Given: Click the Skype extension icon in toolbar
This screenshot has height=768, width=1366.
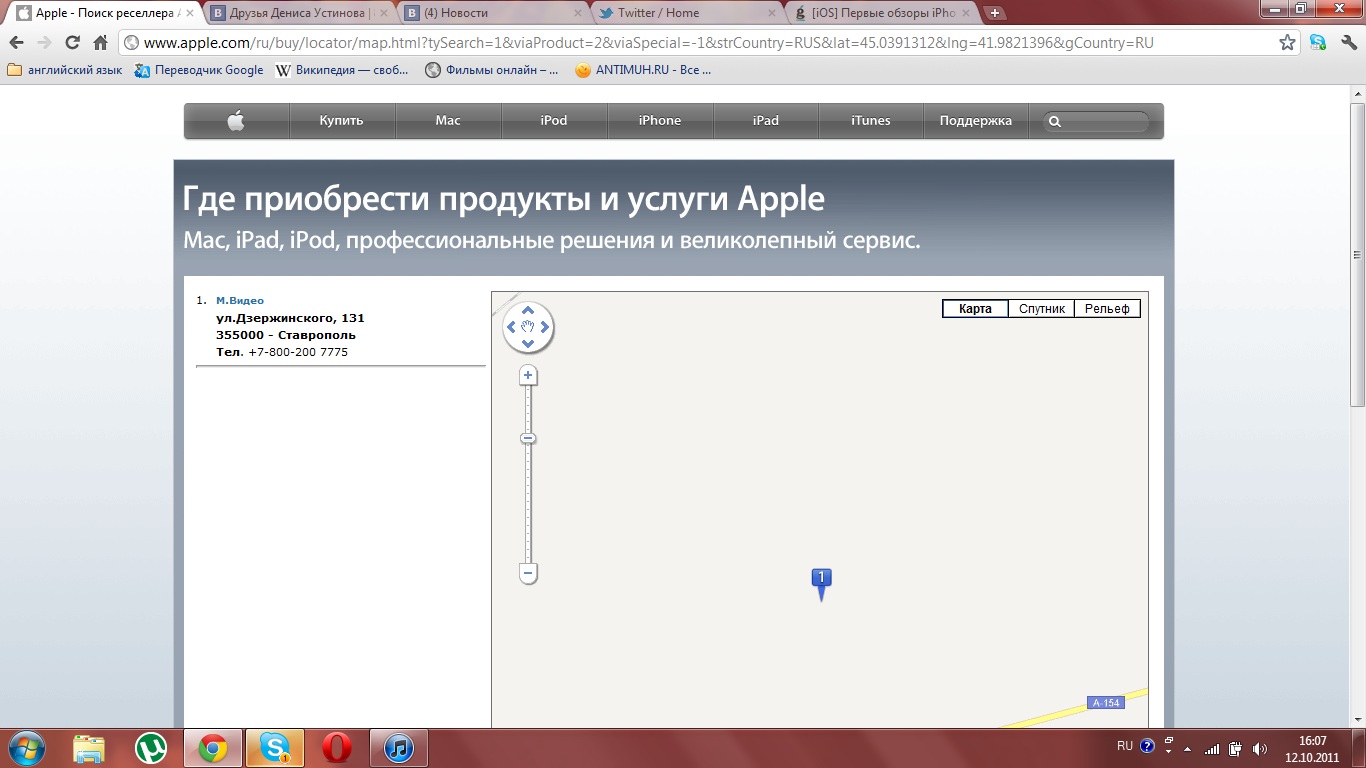Looking at the screenshot, I should 1318,43.
